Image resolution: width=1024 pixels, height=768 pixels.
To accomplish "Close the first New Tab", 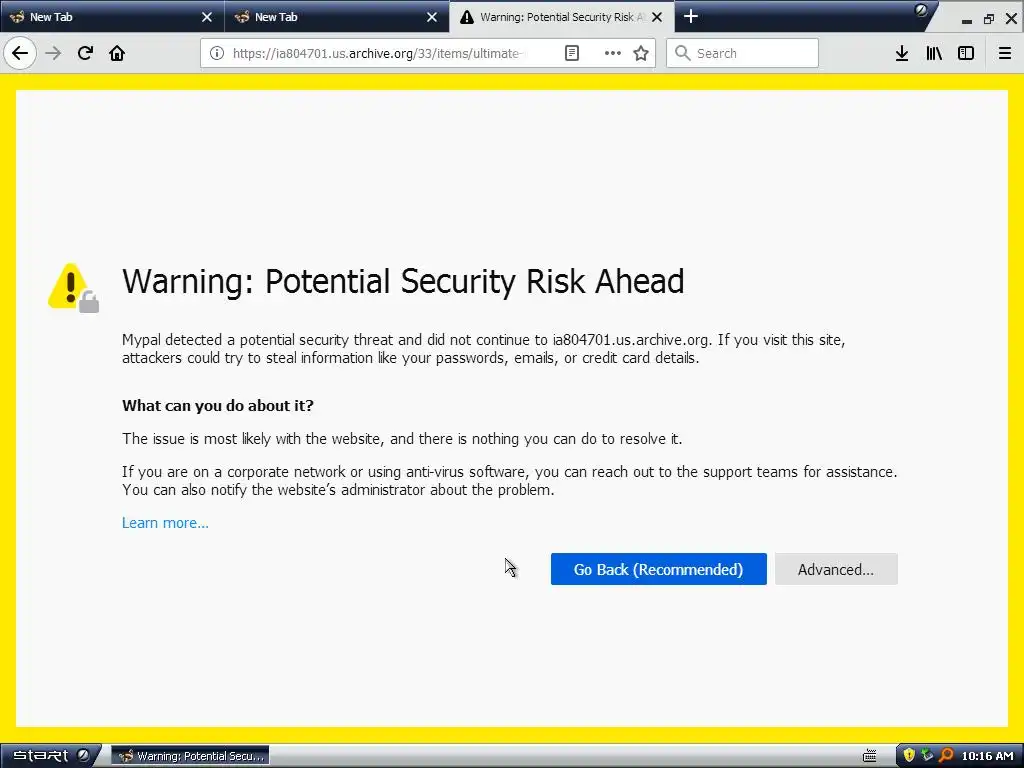I will tap(207, 17).
